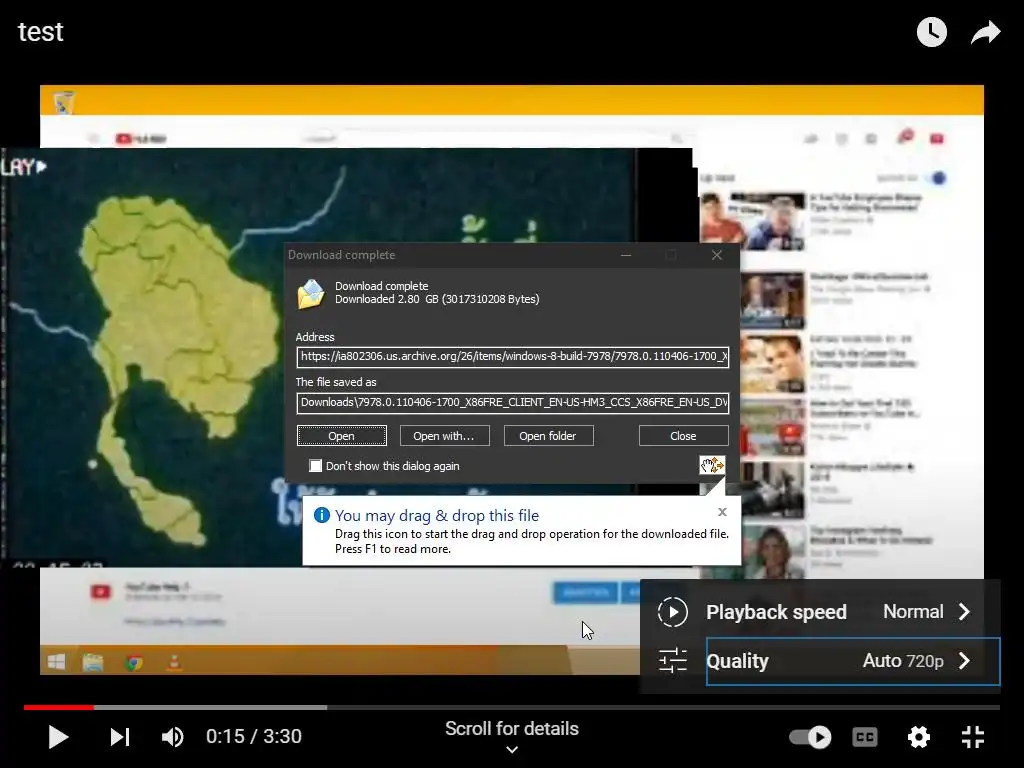This screenshot has height=768, width=1024.
Task: Click the Recycle Bin icon on recorded desktop
Action: [x=63, y=103]
